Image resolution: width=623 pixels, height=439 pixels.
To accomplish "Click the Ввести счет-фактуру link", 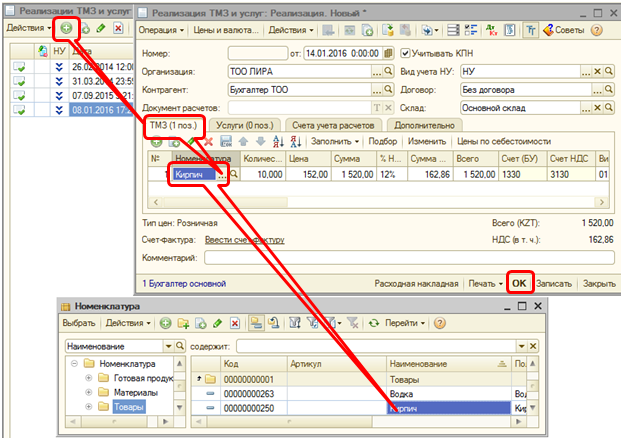I will click(x=244, y=240).
